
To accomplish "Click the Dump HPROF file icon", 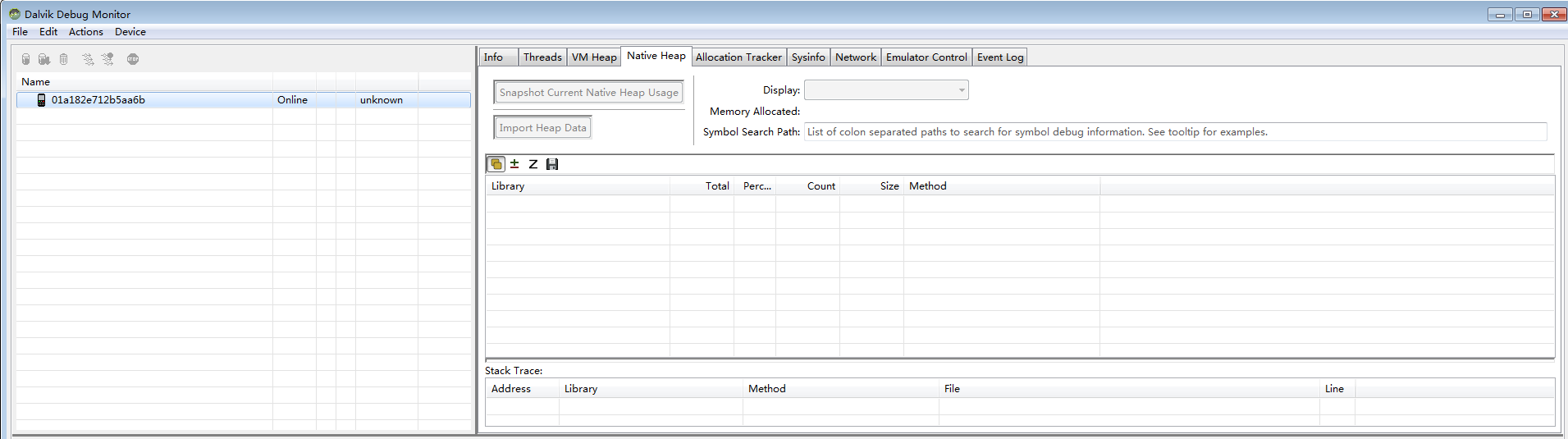I will tap(44, 59).
